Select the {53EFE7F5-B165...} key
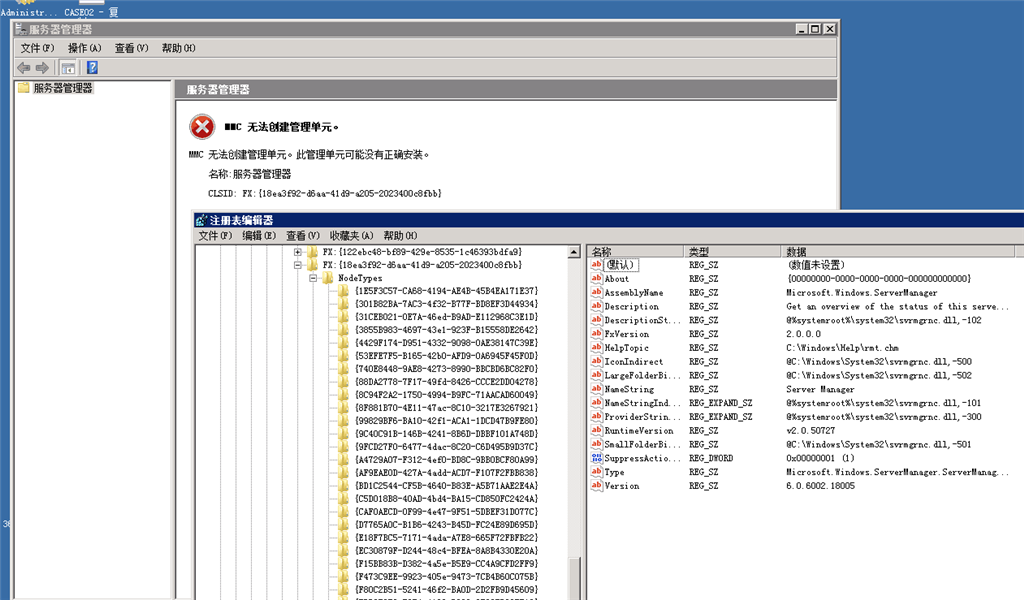Viewport: 1024px width, 600px height. tap(447, 356)
